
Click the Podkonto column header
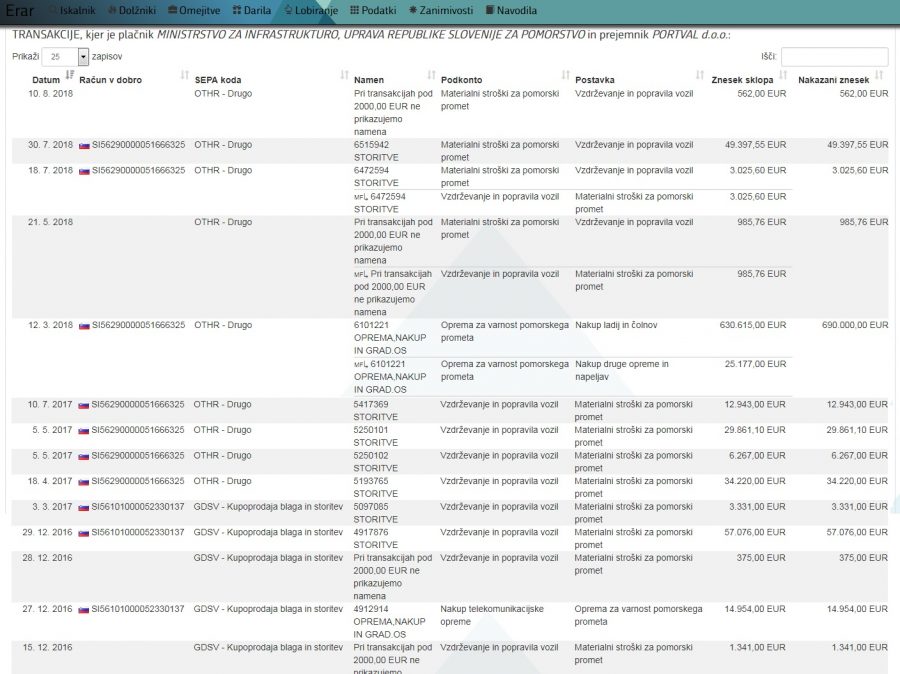tap(461, 80)
